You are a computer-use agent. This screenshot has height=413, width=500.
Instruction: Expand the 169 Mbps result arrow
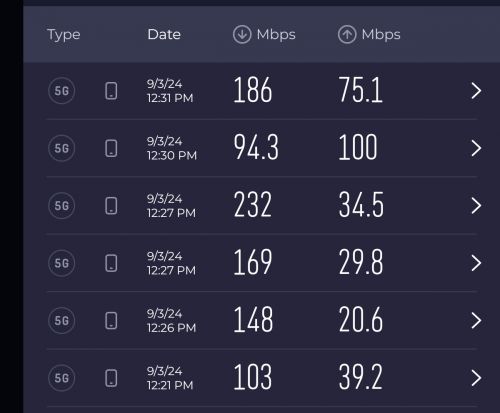click(476, 263)
